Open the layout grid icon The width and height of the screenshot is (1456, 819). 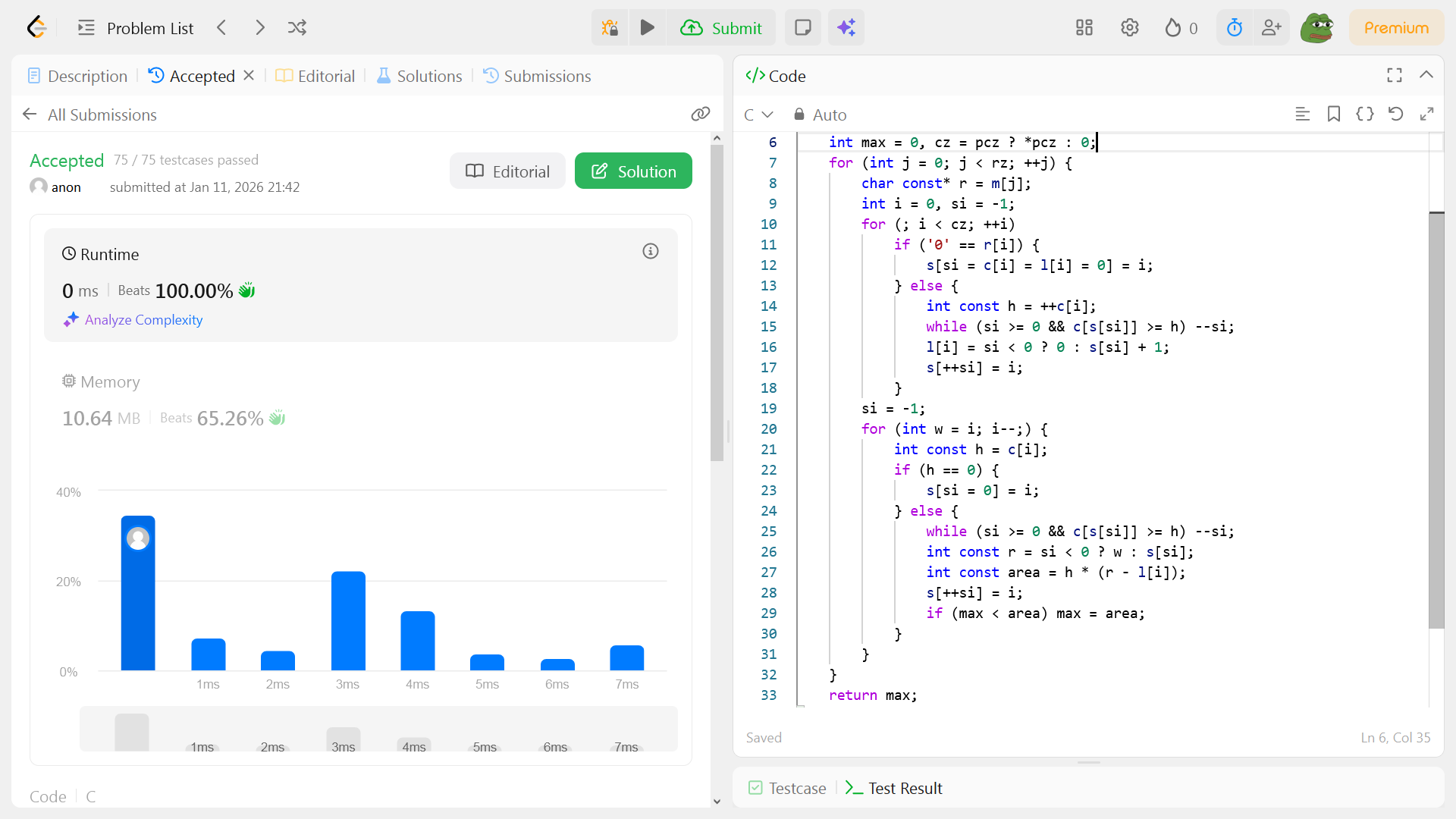pyautogui.click(x=1084, y=28)
